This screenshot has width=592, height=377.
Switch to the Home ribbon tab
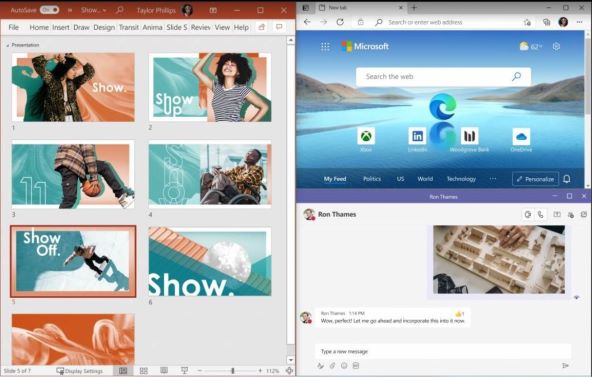39,27
